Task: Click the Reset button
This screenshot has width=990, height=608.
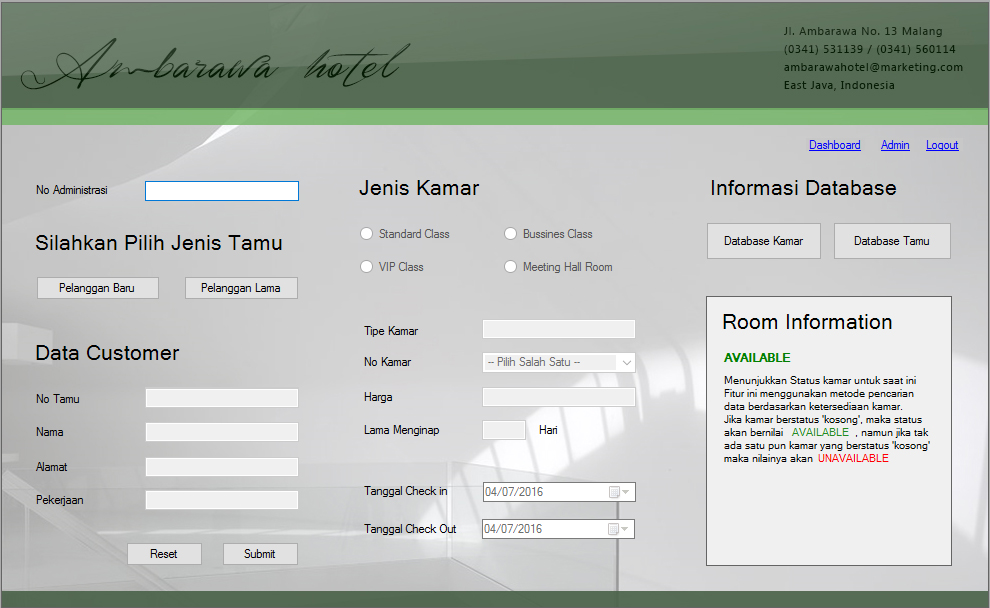Action: [164, 554]
